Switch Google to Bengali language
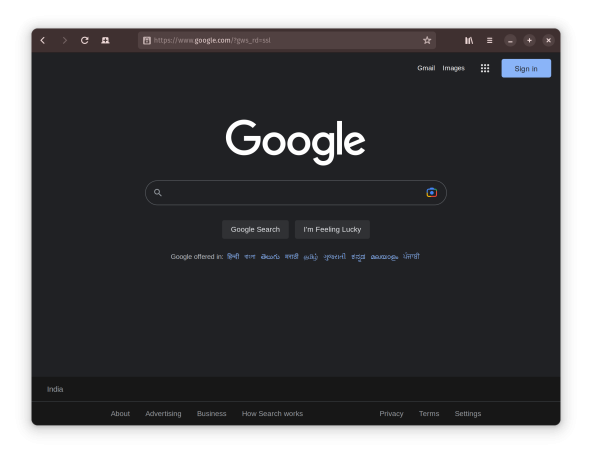The width and height of the screenshot is (592, 460). (250, 257)
